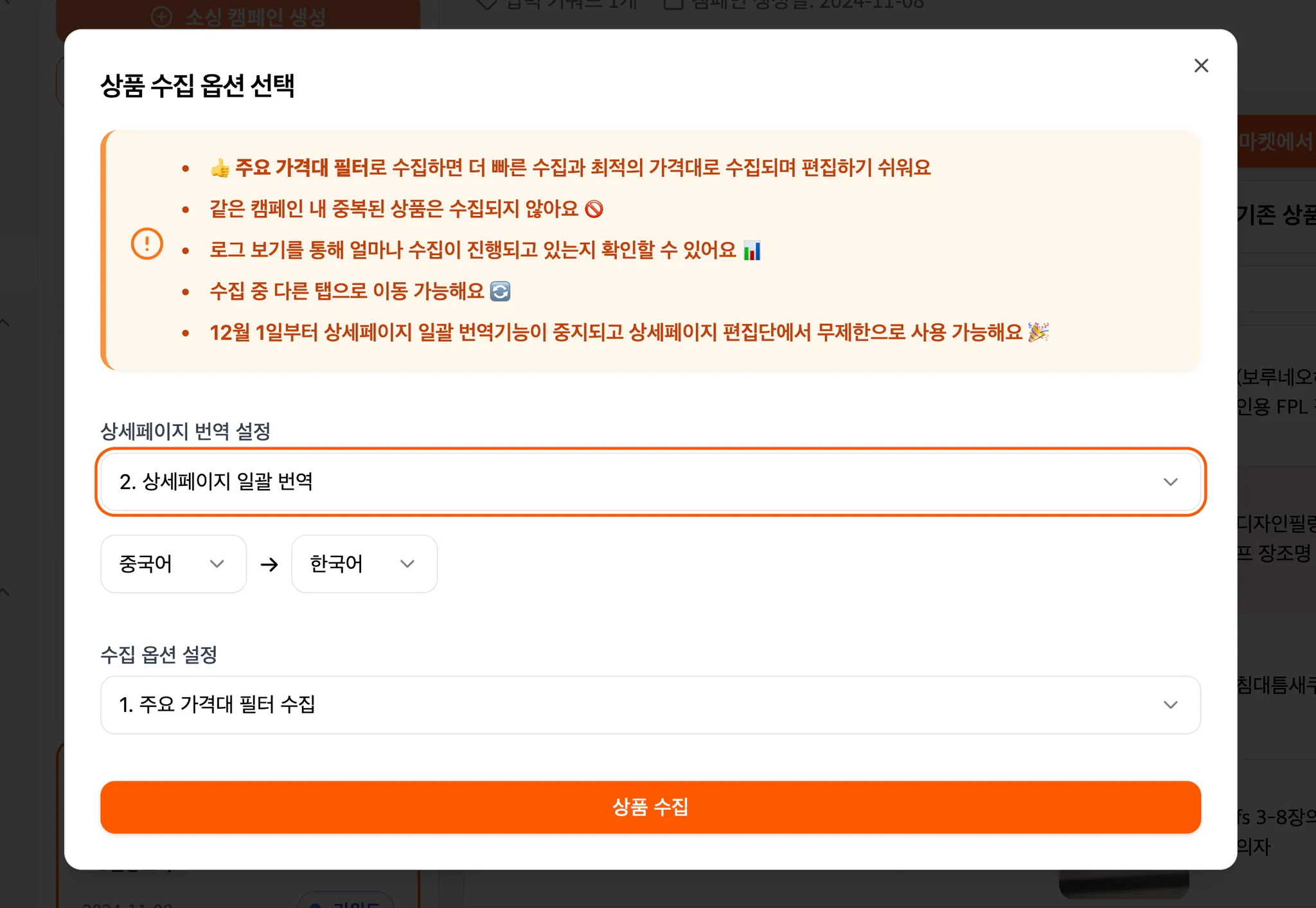Expand chevron of translation setting select
This screenshot has height=908, width=1316.
pyautogui.click(x=1170, y=482)
